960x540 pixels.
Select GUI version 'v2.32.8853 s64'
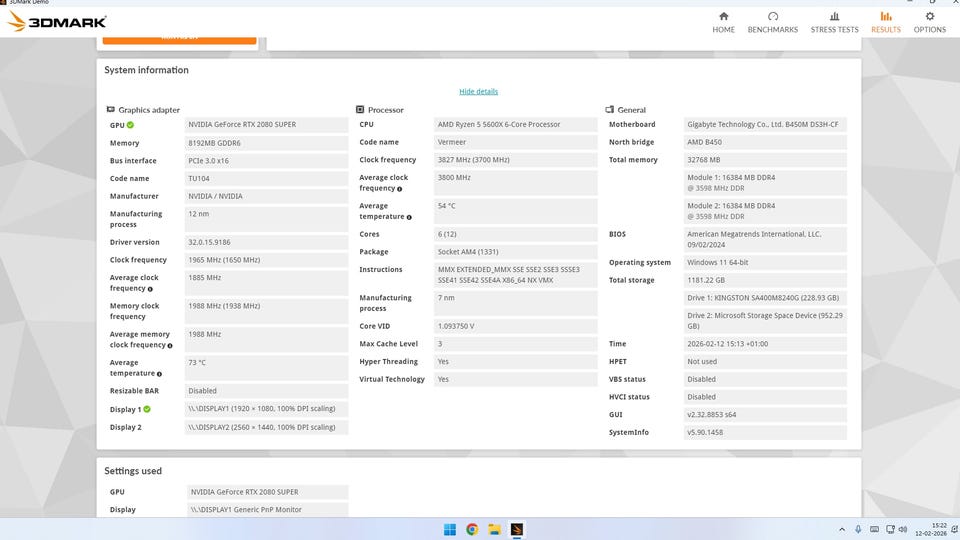[x=765, y=415]
